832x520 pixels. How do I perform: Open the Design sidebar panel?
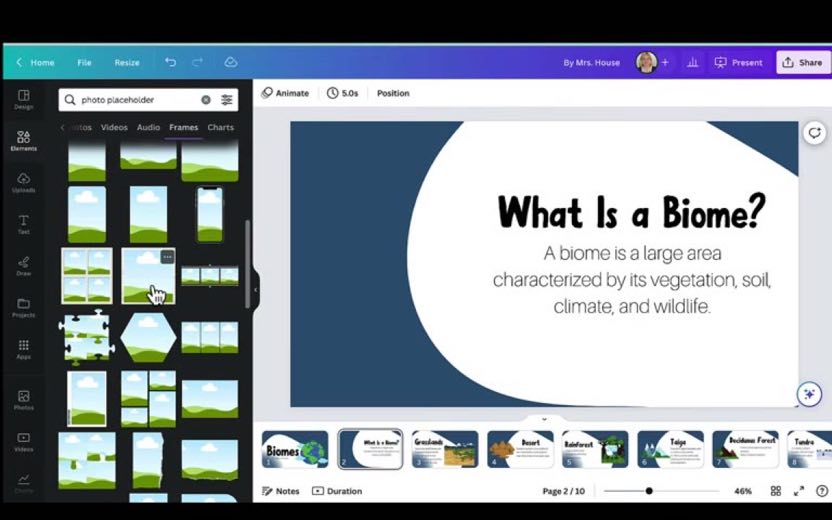(x=23, y=99)
